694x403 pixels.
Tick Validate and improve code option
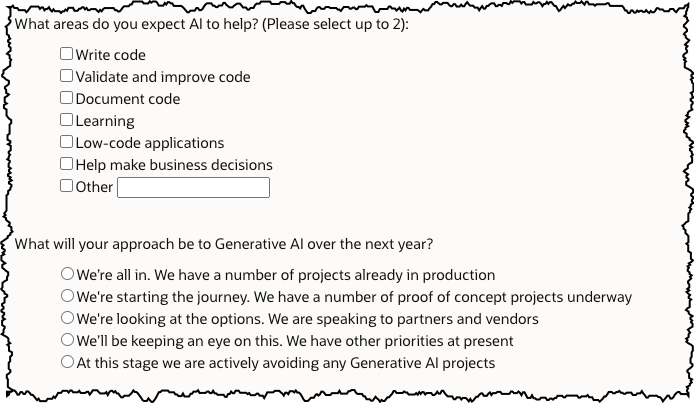pyautogui.click(x=66, y=76)
